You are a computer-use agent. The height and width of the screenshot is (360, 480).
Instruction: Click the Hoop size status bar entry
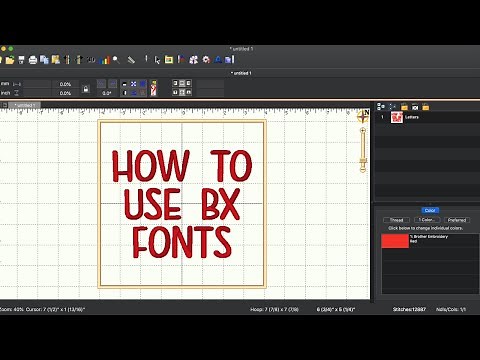tap(274, 309)
